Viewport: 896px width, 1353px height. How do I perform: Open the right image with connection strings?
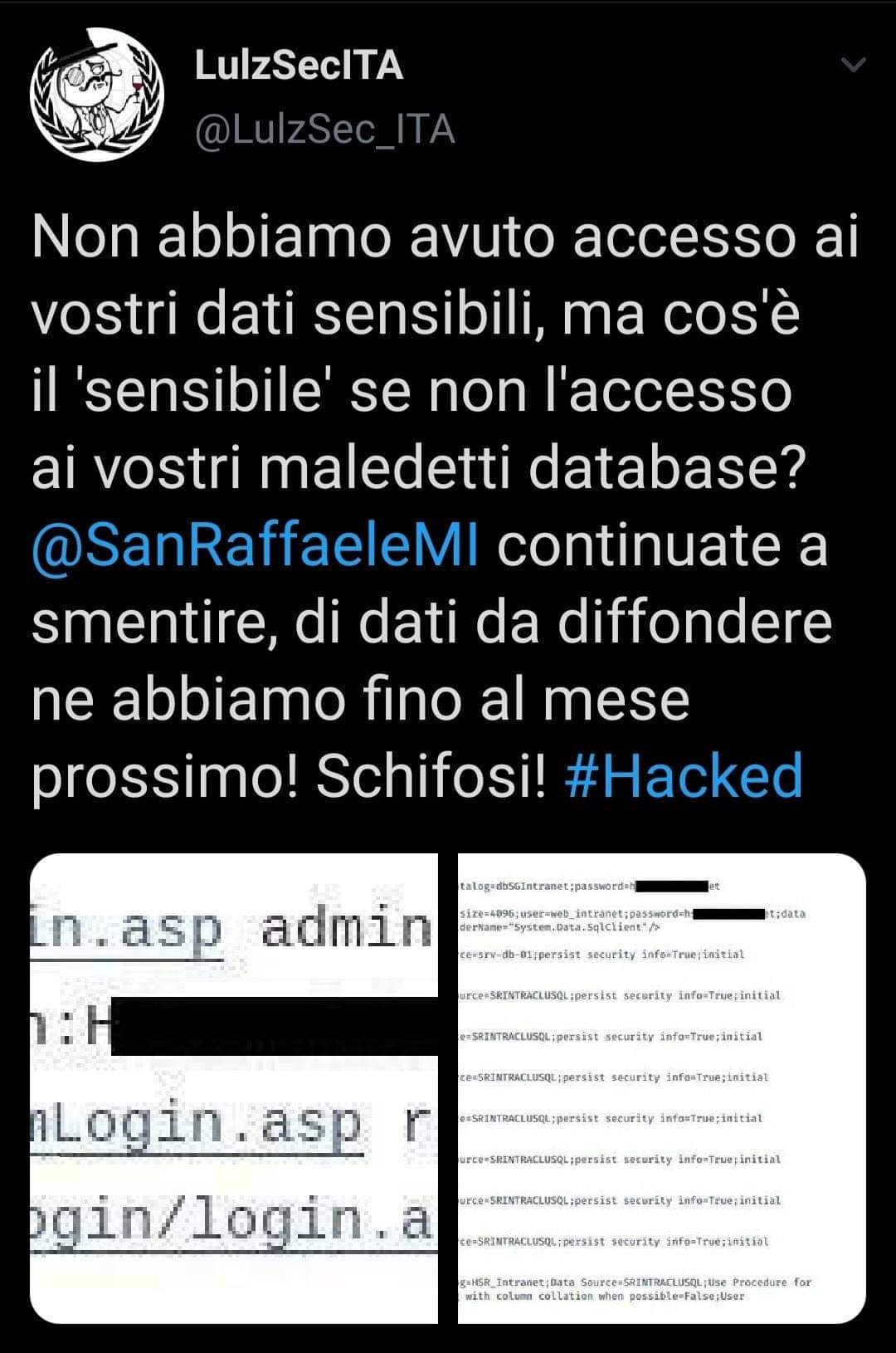(662, 1088)
